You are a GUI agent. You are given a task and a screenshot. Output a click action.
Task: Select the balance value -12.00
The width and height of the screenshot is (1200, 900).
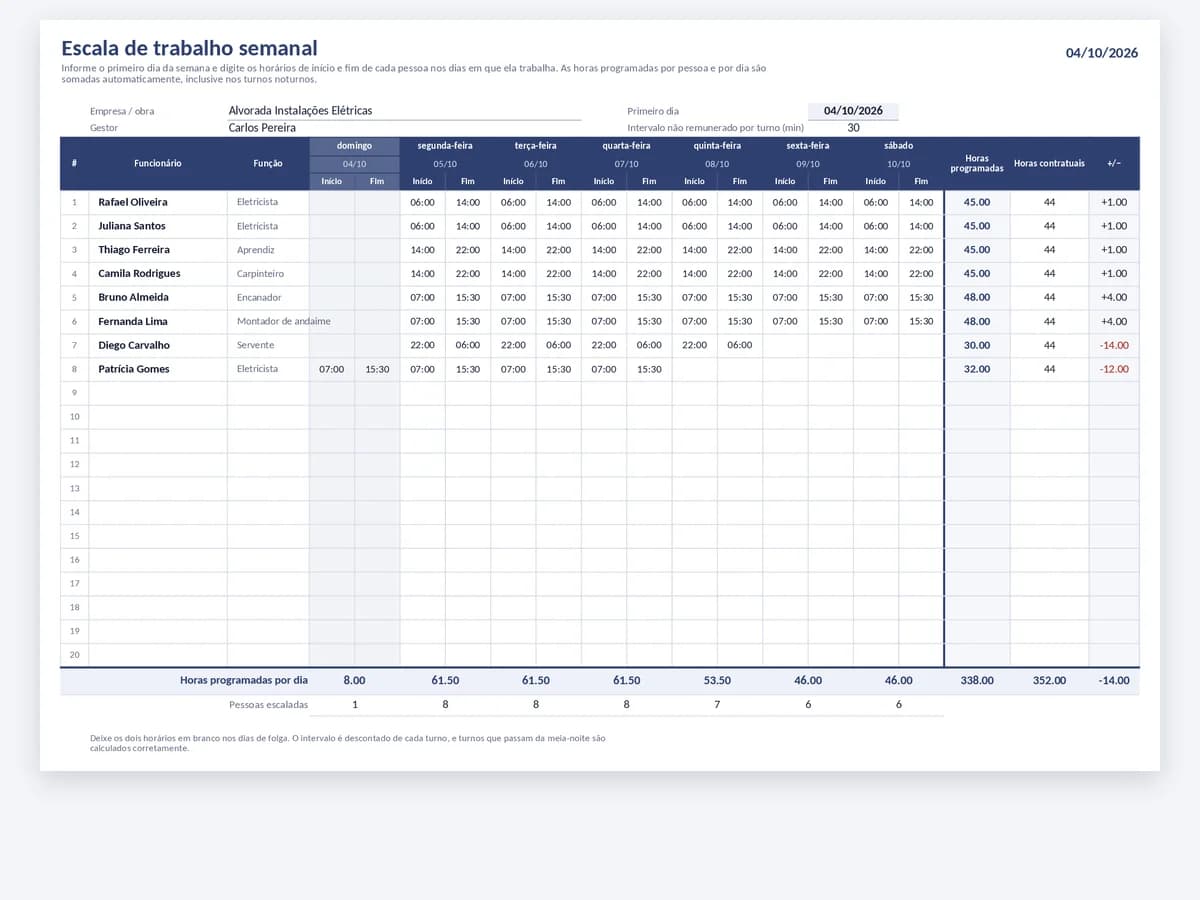tap(1114, 369)
